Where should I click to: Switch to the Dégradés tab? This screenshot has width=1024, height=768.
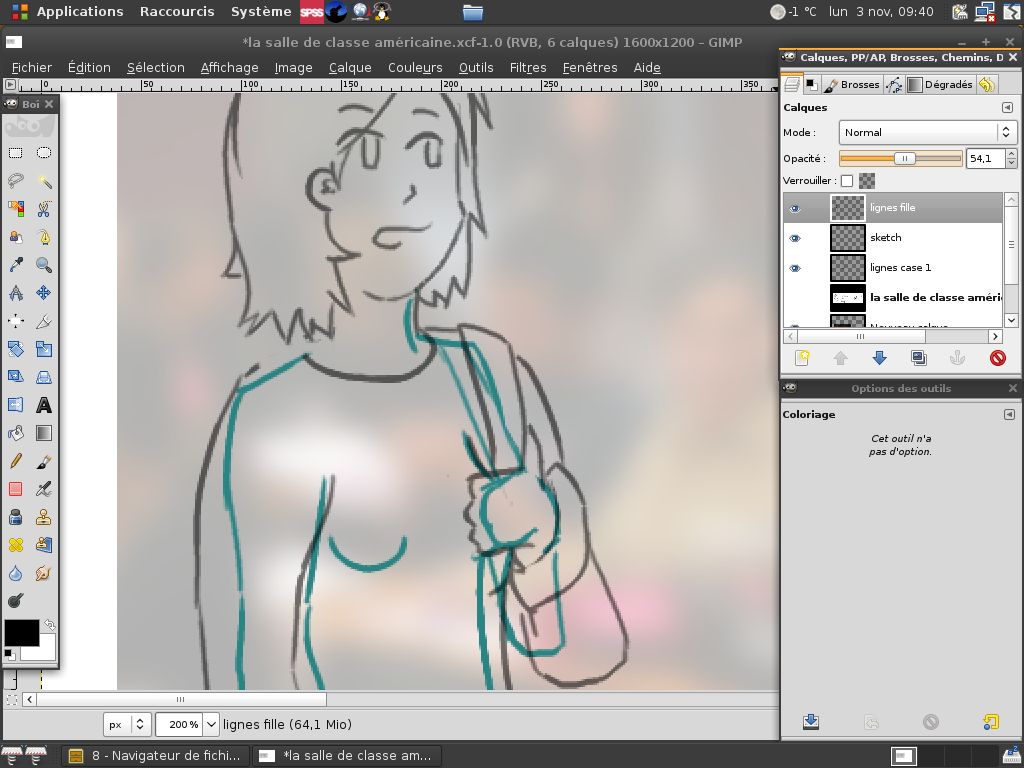point(940,84)
